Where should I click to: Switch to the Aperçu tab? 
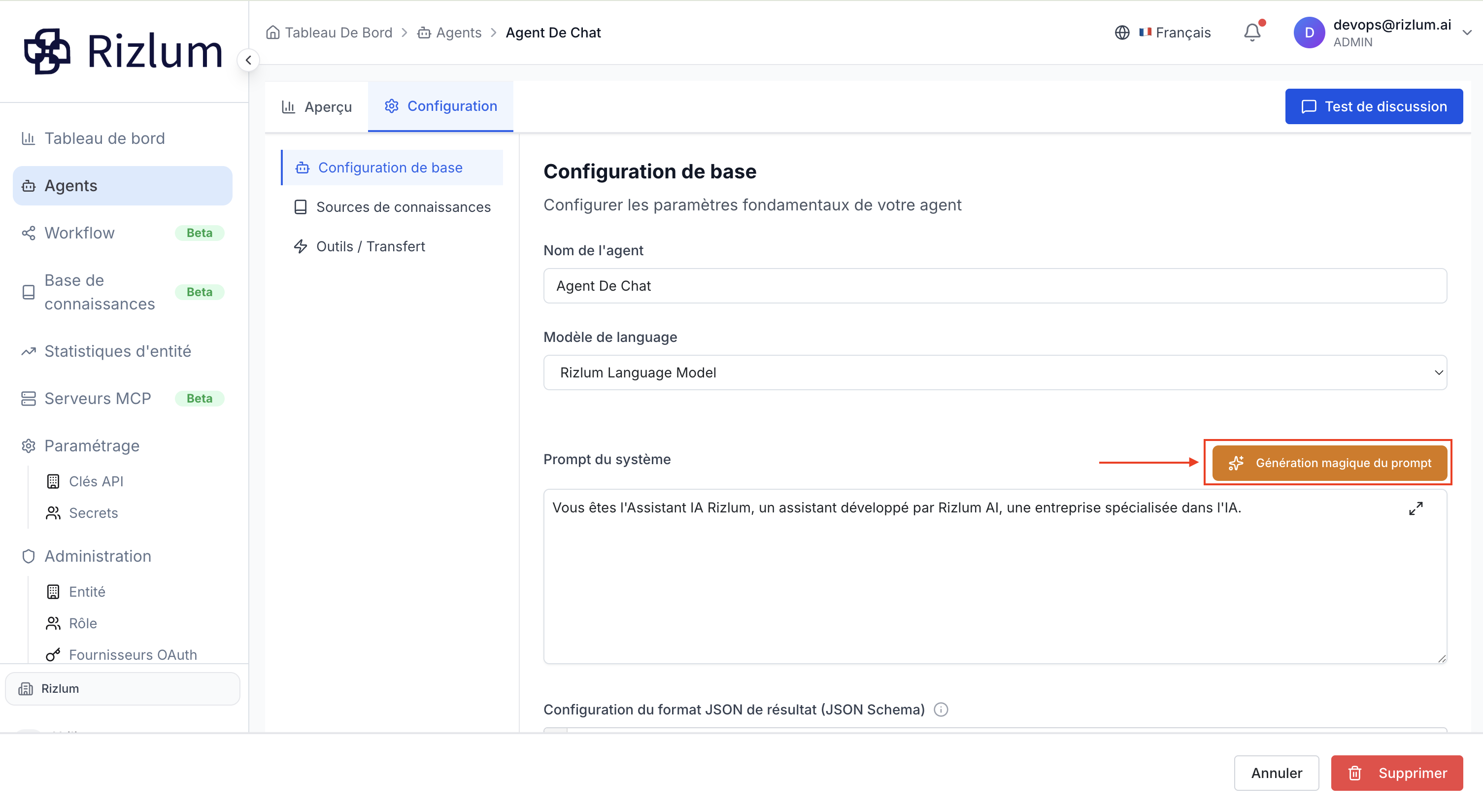click(x=317, y=106)
